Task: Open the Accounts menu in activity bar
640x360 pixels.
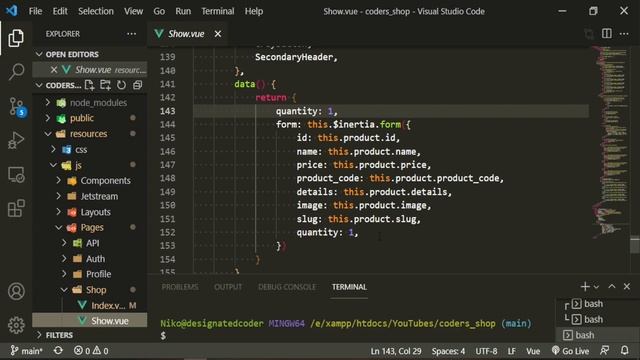Action: coord(16,291)
